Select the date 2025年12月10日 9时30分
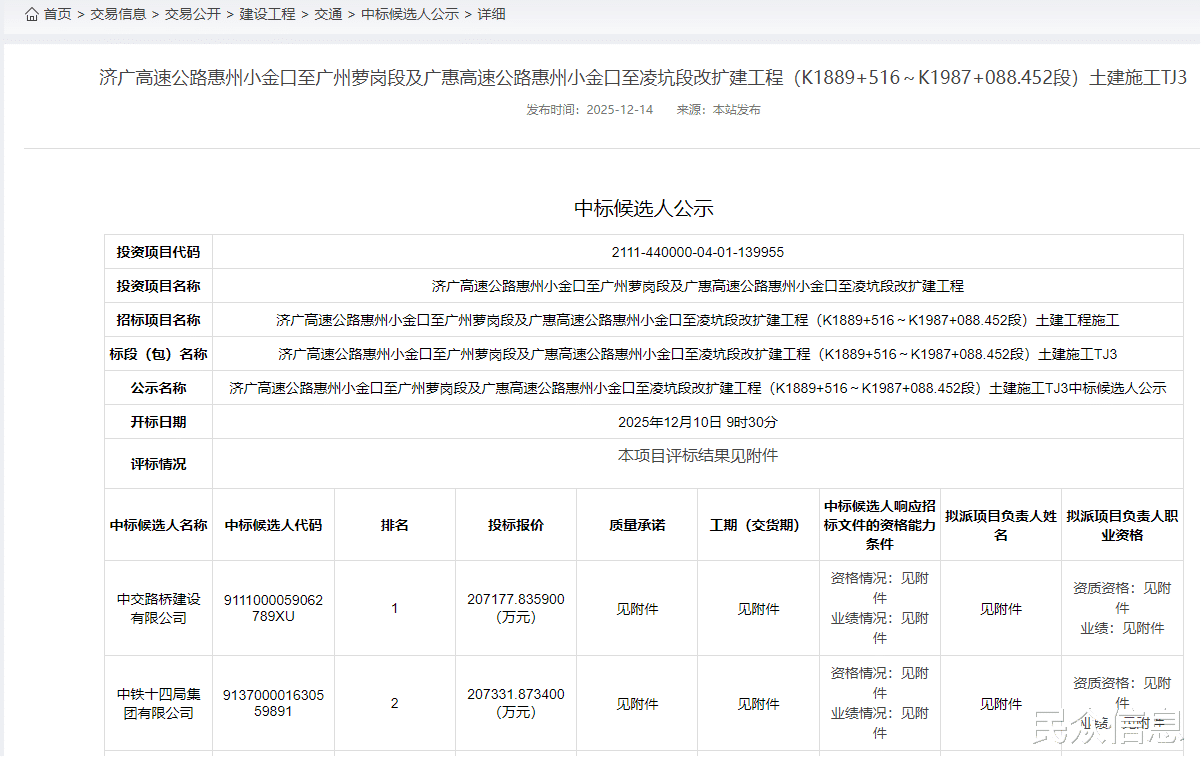 pyautogui.click(x=698, y=422)
